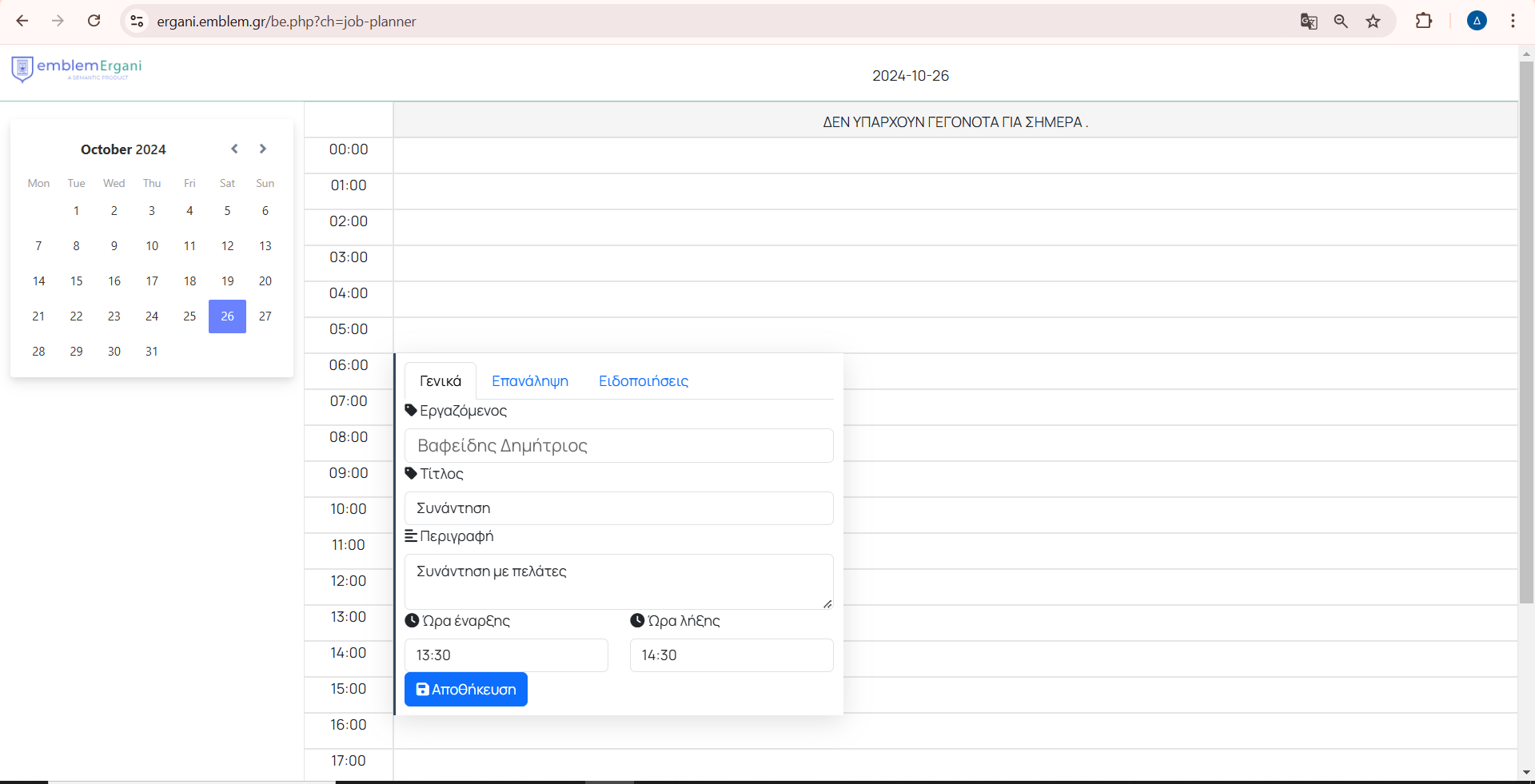Click the Αποθήκευση save button

pos(465,689)
